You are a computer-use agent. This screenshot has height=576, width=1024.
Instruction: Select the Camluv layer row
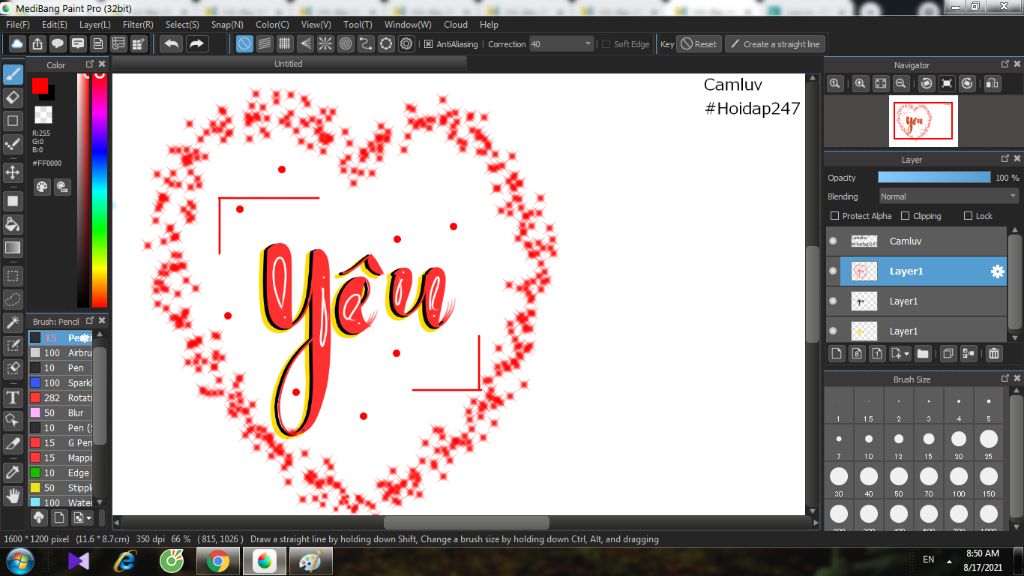(x=917, y=241)
